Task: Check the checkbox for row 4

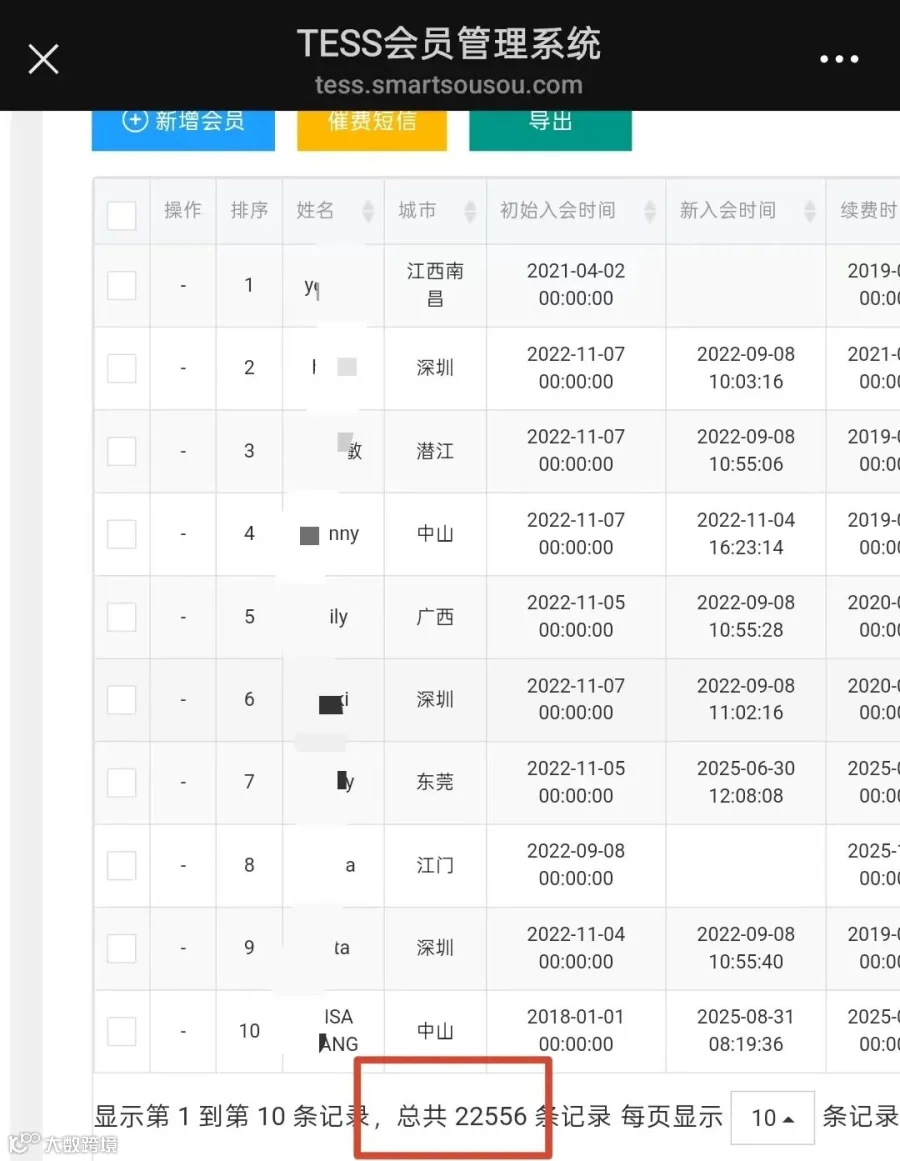Action: click(121, 534)
